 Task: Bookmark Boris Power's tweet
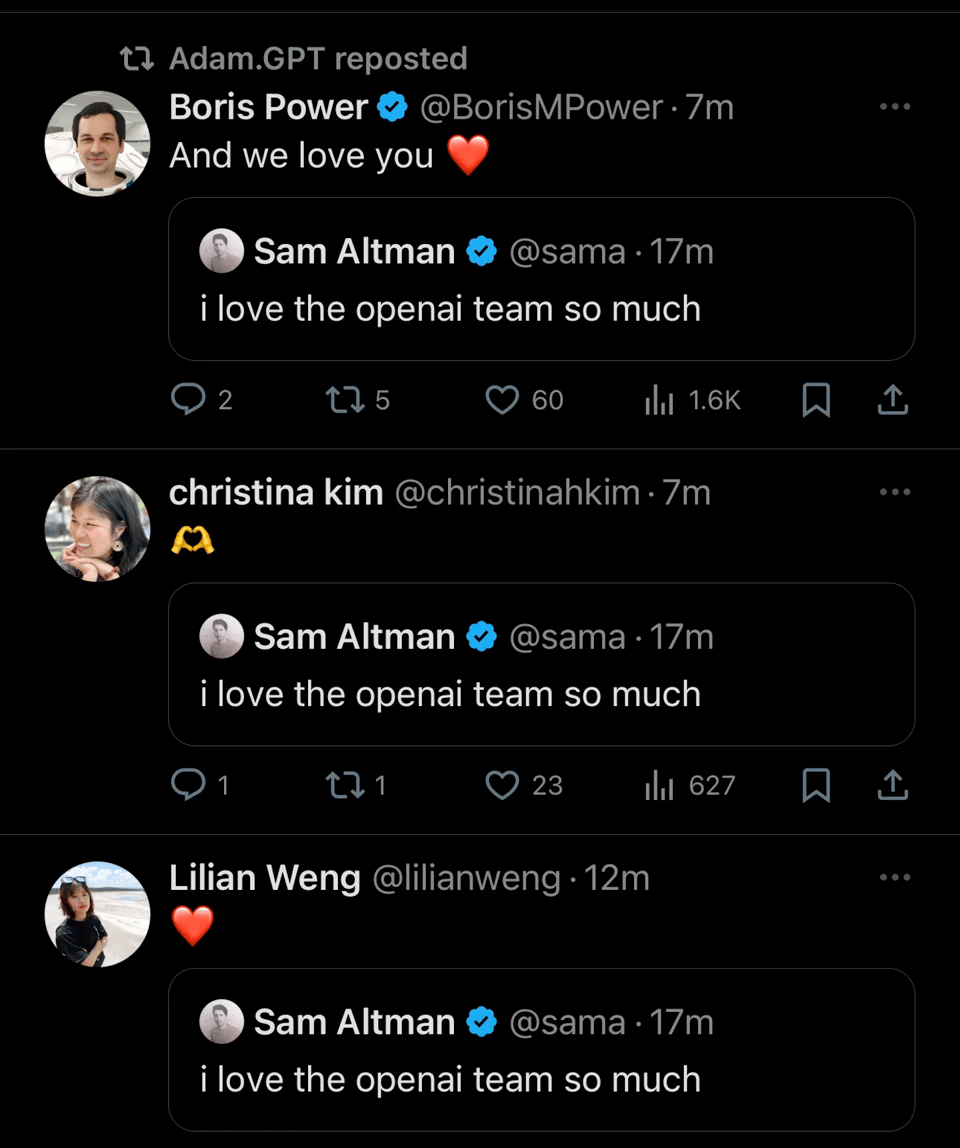pos(816,400)
